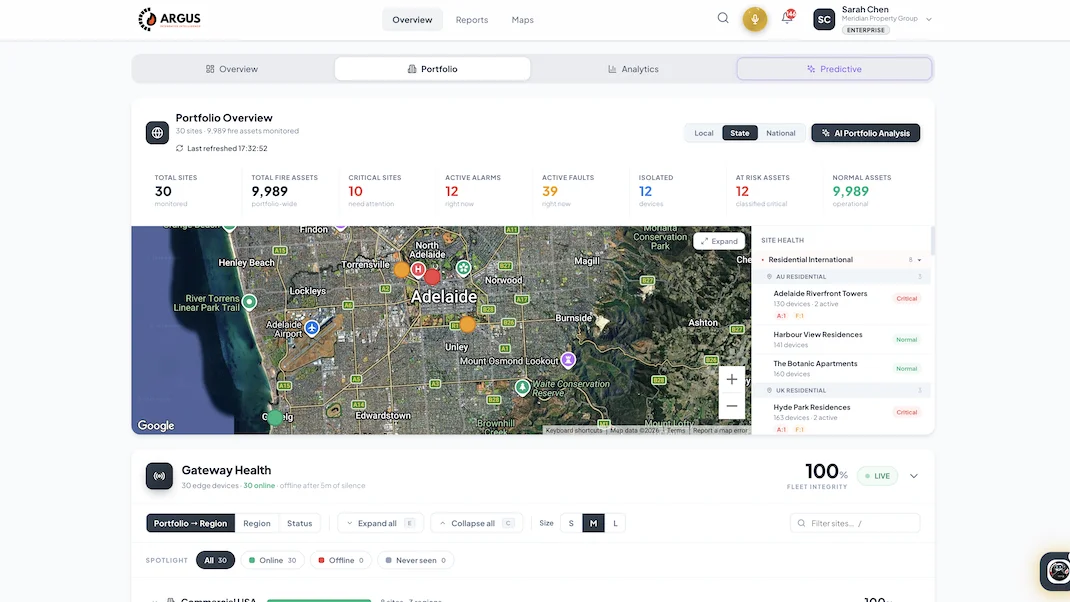Set the card size to M

tap(593, 524)
